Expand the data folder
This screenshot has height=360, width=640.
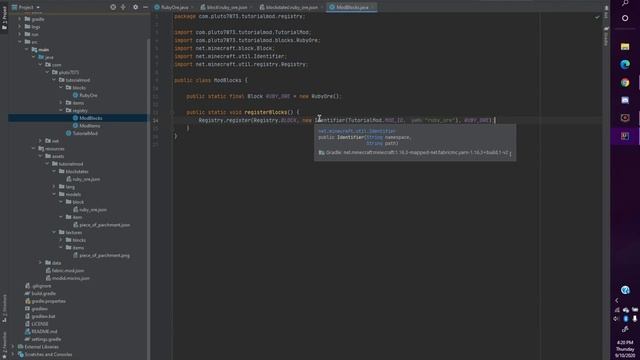tap(40, 263)
